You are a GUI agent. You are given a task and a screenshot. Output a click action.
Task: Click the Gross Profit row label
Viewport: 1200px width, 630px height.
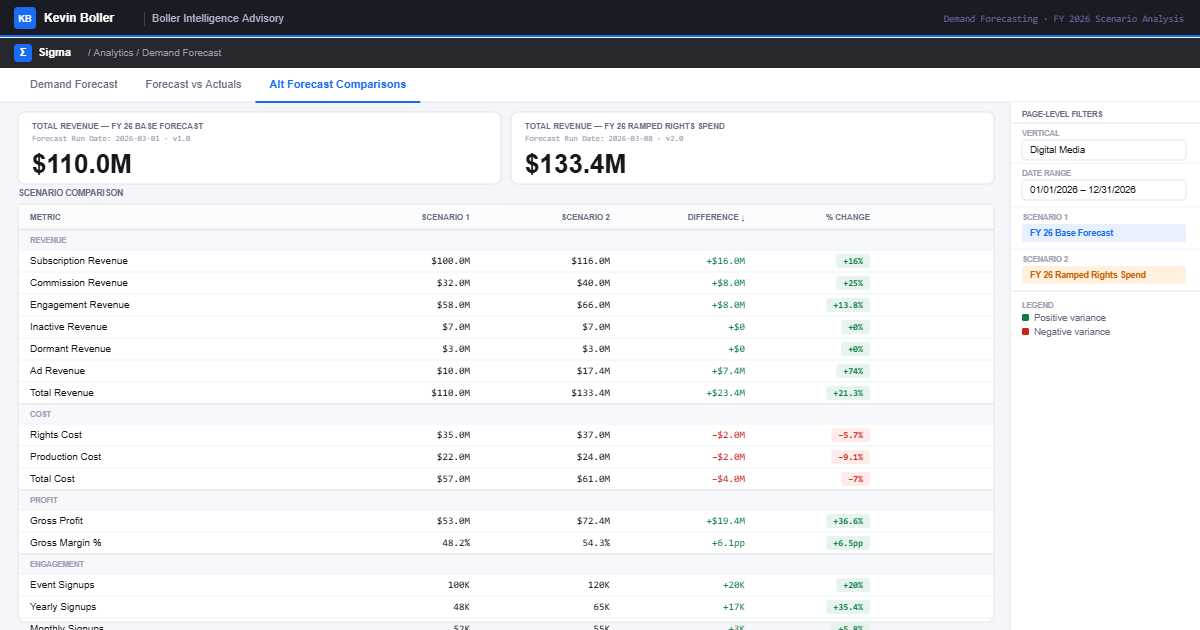(x=56, y=521)
